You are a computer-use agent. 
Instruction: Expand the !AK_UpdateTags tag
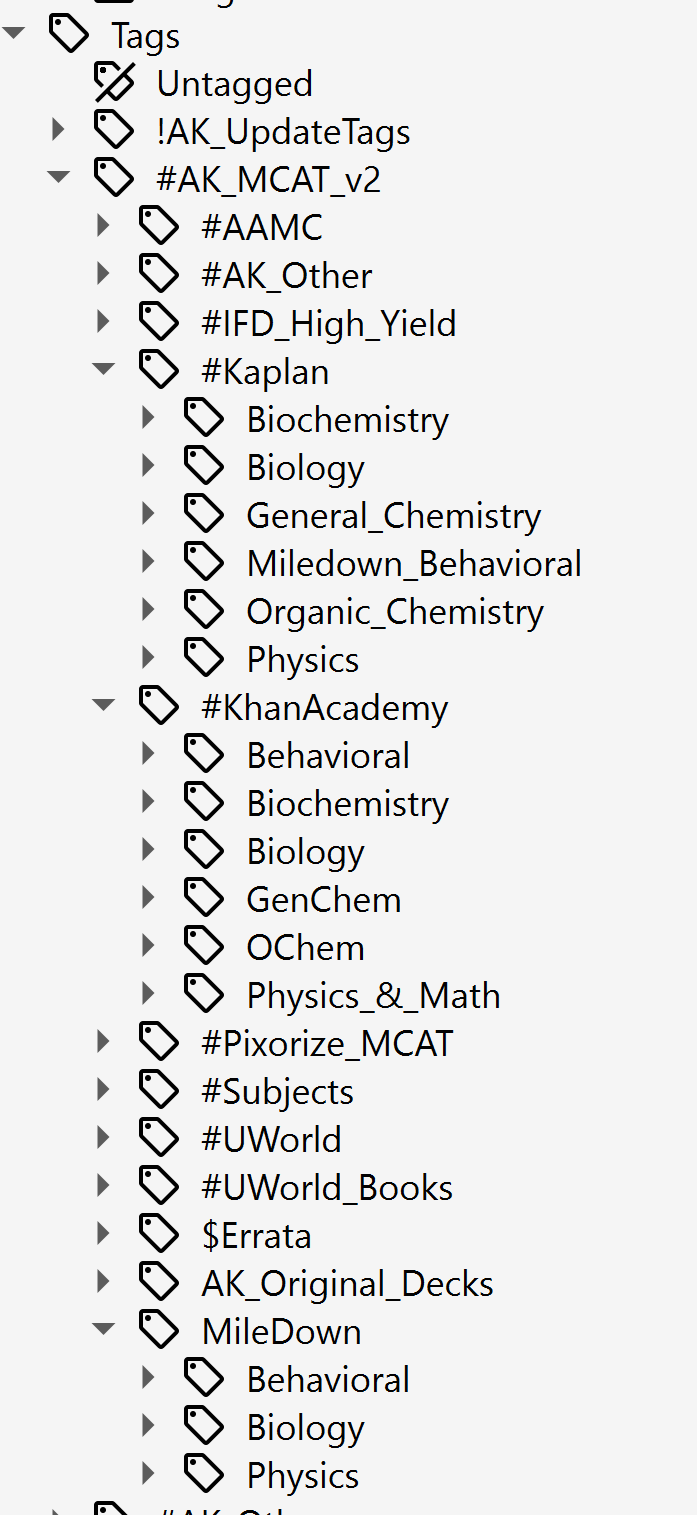point(58,131)
